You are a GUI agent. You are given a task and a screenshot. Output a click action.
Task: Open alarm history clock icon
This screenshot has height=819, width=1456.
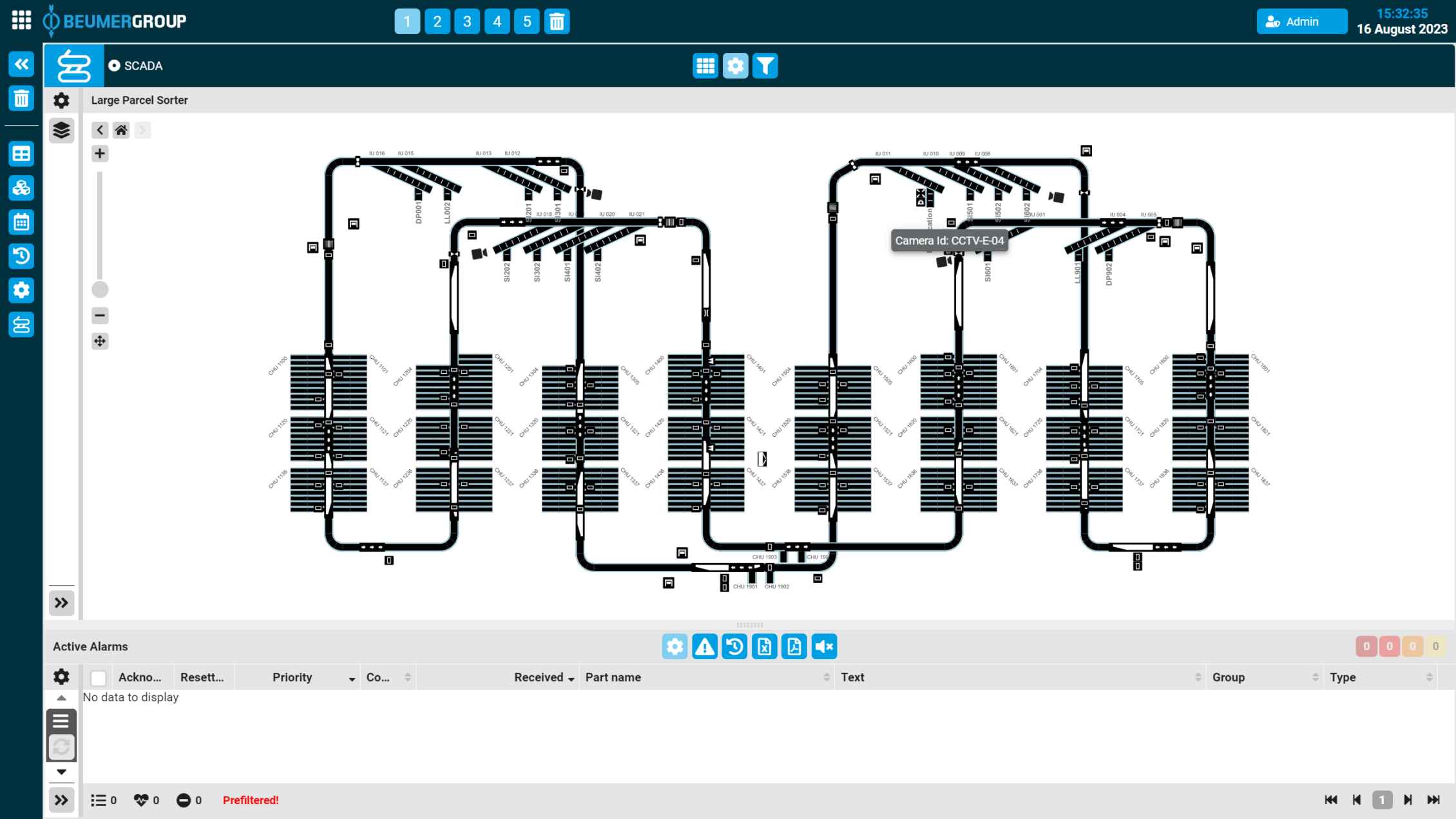734,646
